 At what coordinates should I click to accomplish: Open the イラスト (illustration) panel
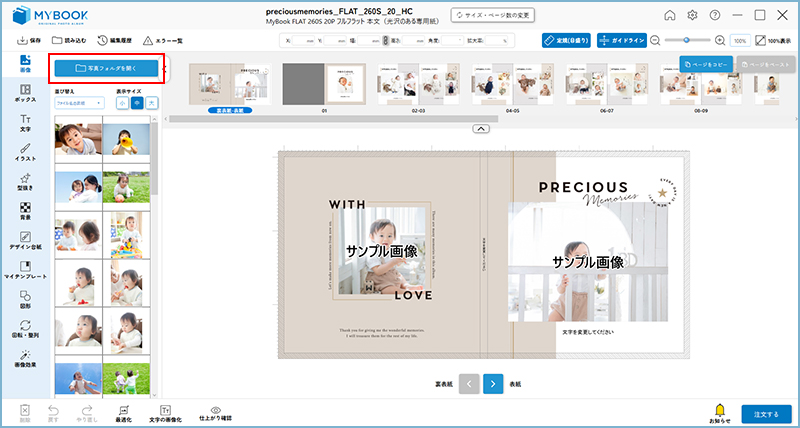[25, 153]
